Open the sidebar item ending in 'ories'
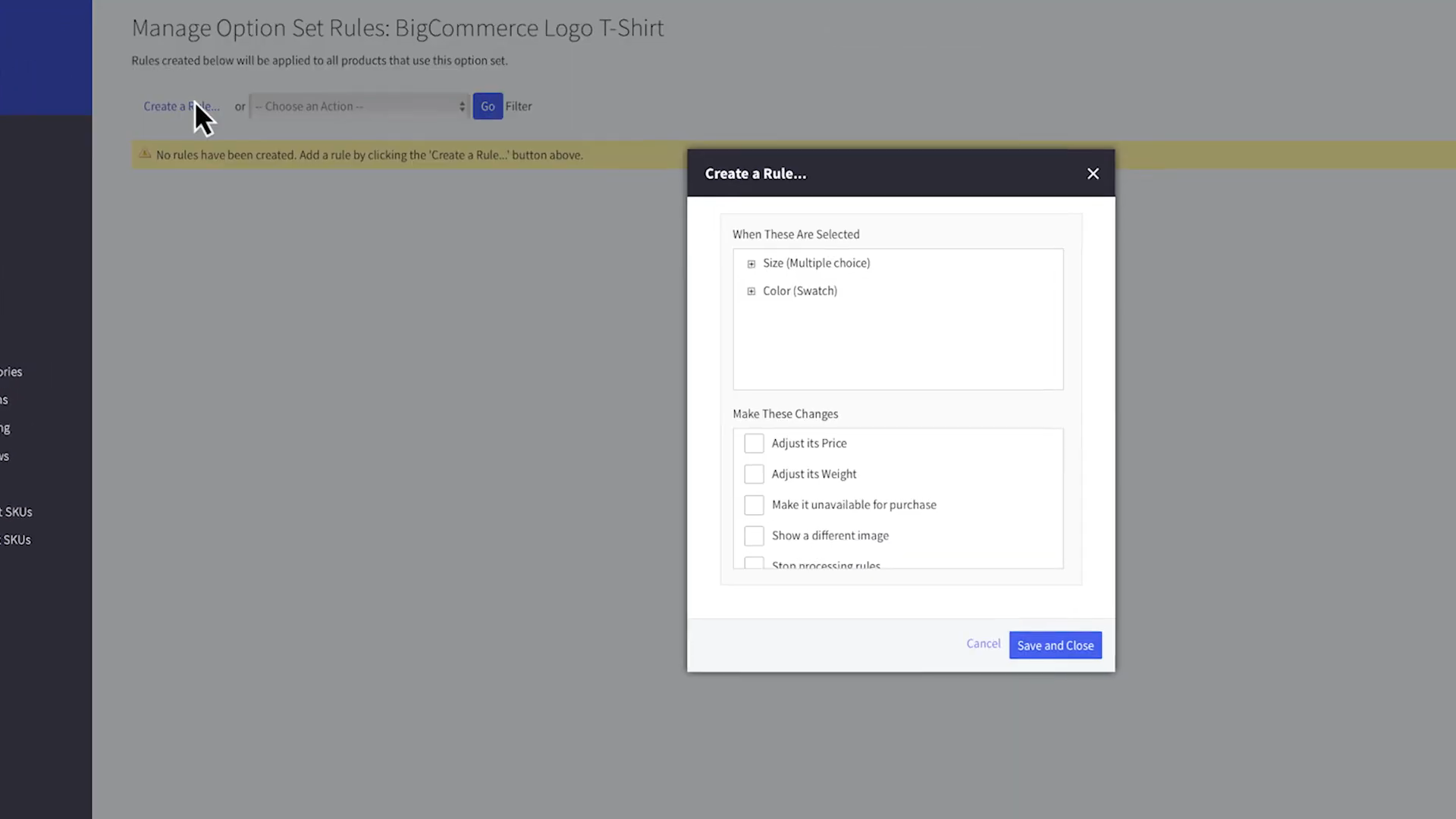This screenshot has height=819, width=1456. [x=11, y=372]
